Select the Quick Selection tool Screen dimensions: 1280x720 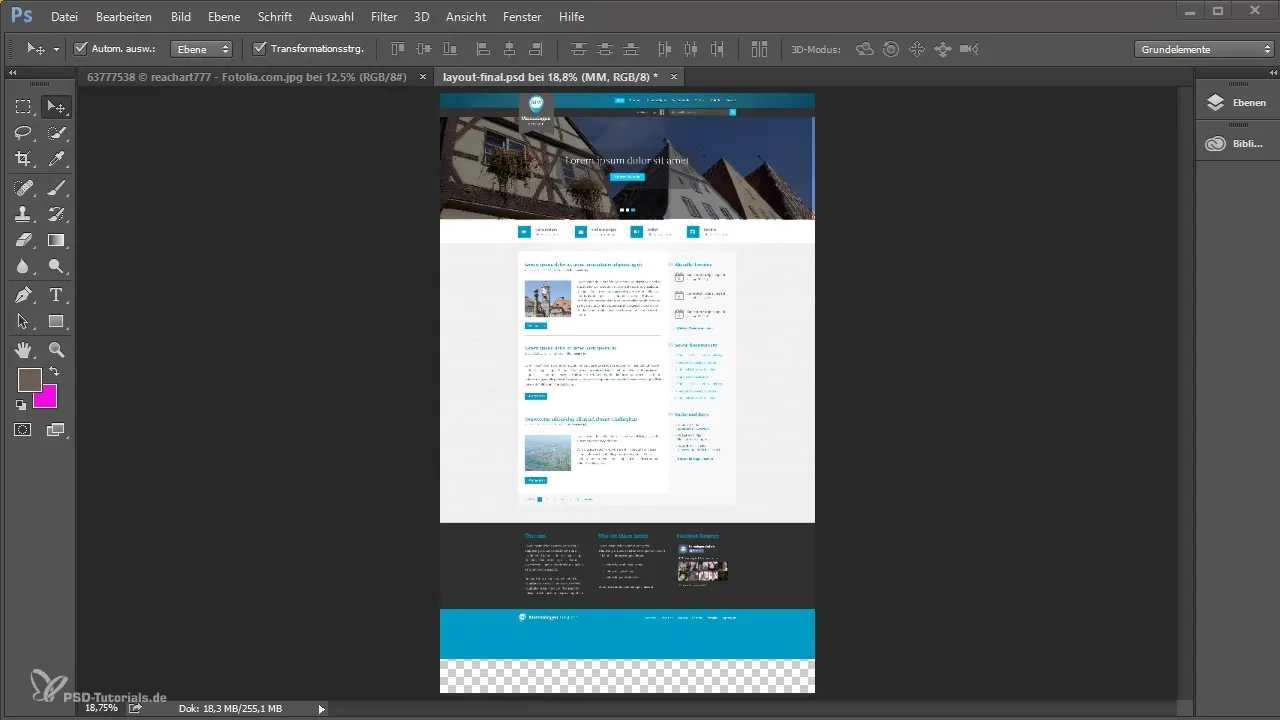point(57,133)
